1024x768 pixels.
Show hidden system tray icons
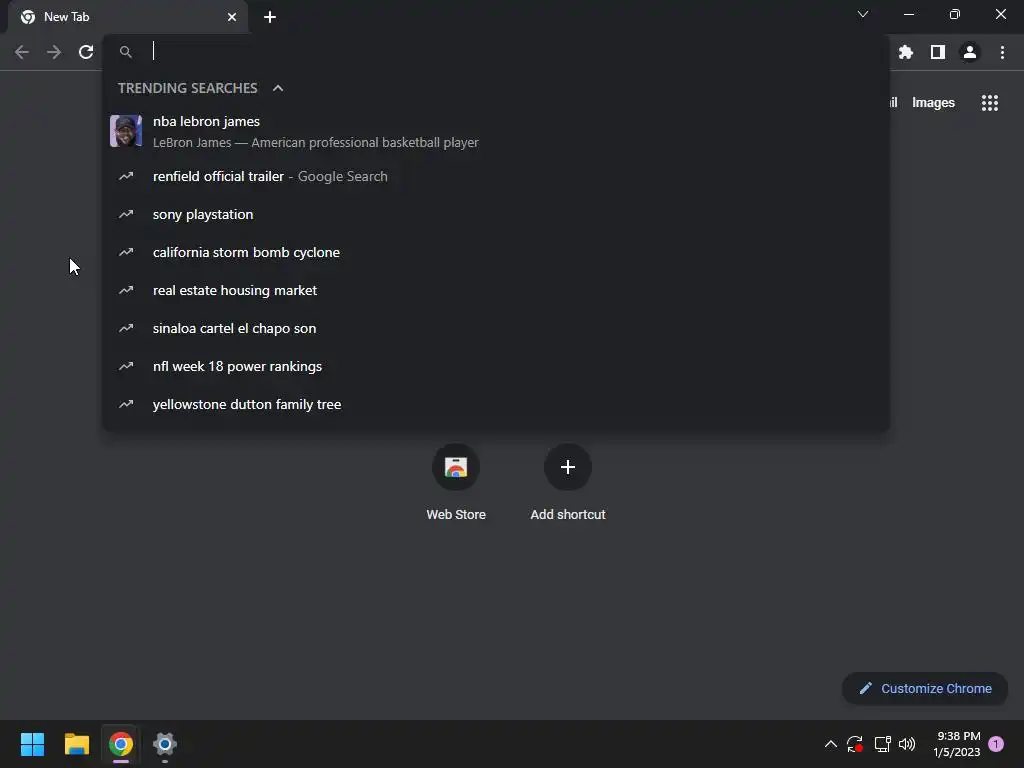831,744
